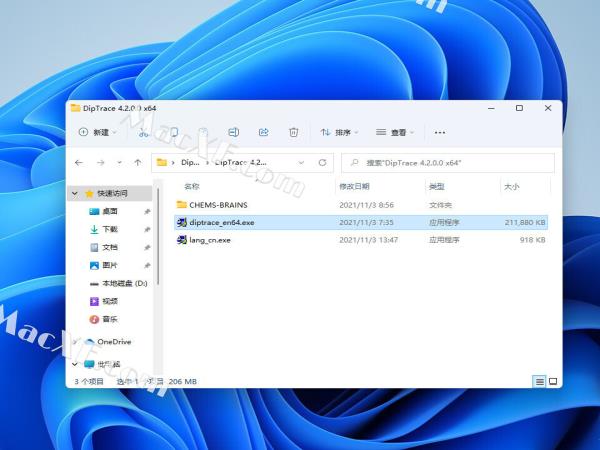Click the Delete trash icon

coord(293,132)
